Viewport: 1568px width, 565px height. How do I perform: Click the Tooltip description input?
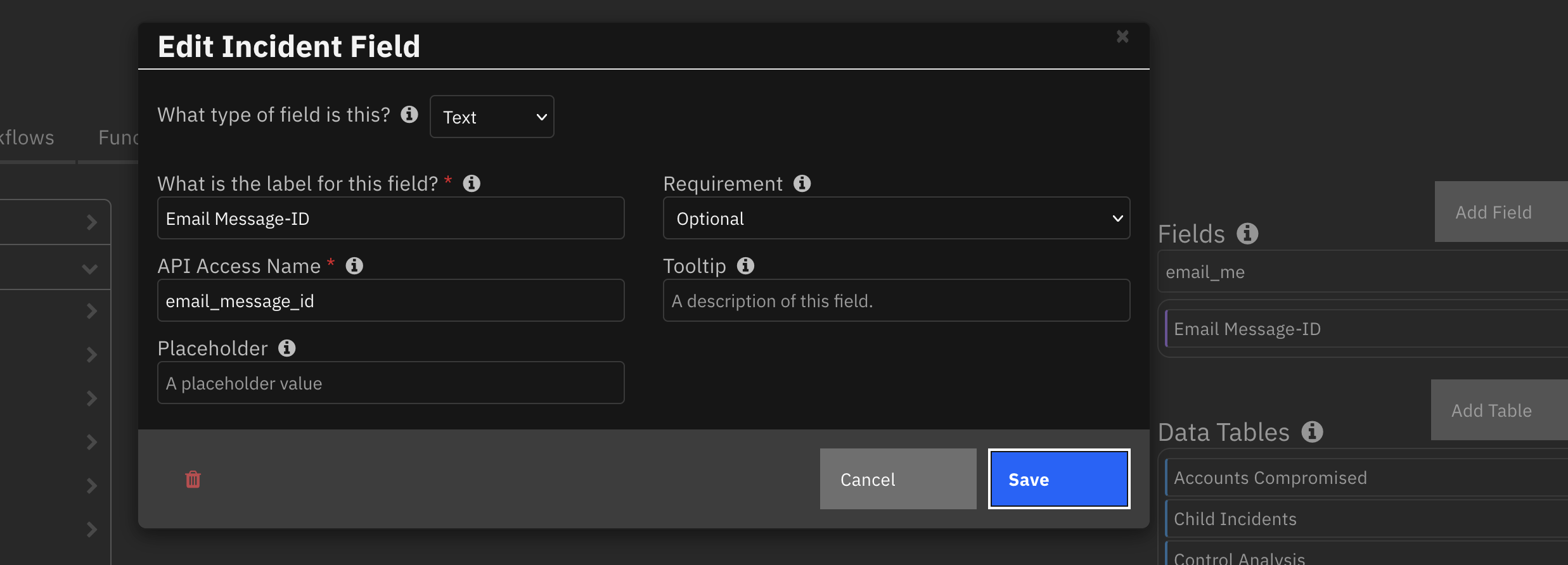click(x=896, y=300)
